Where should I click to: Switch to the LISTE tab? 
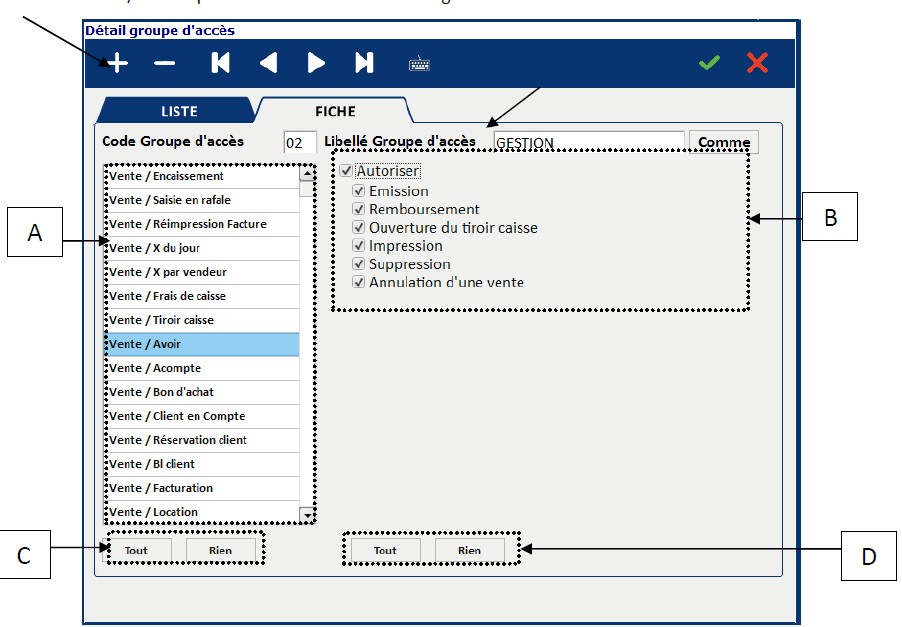click(x=179, y=111)
